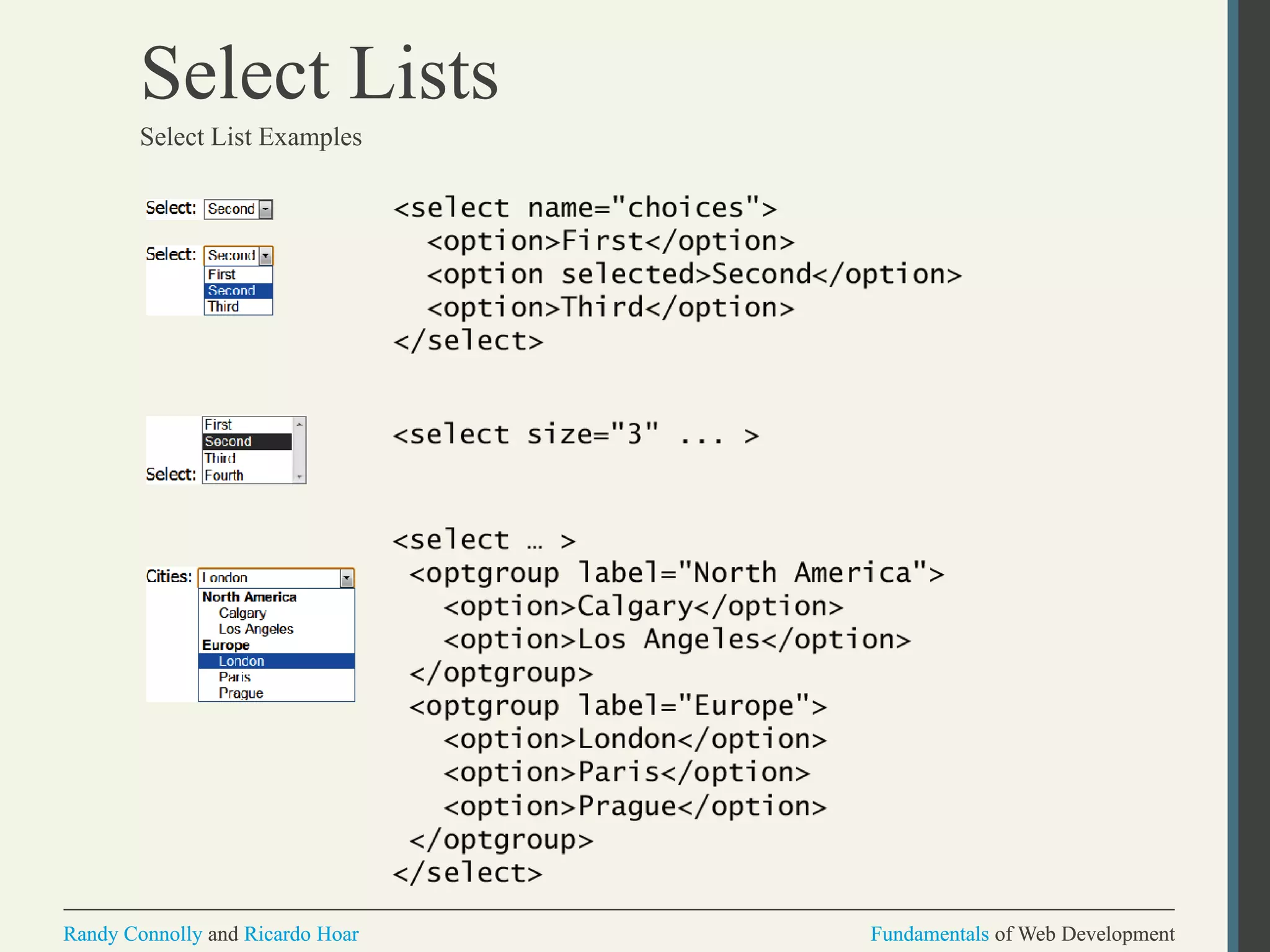
Task: Select Fourth in the size-3 listbox
Action: [247, 475]
